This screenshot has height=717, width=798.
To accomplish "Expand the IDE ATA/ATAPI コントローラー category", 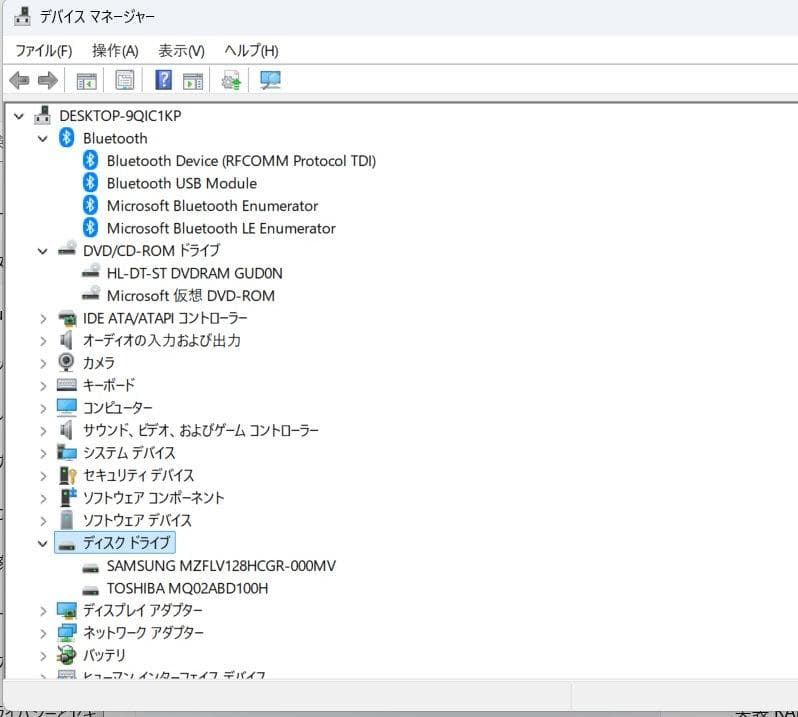I will [x=43, y=319].
